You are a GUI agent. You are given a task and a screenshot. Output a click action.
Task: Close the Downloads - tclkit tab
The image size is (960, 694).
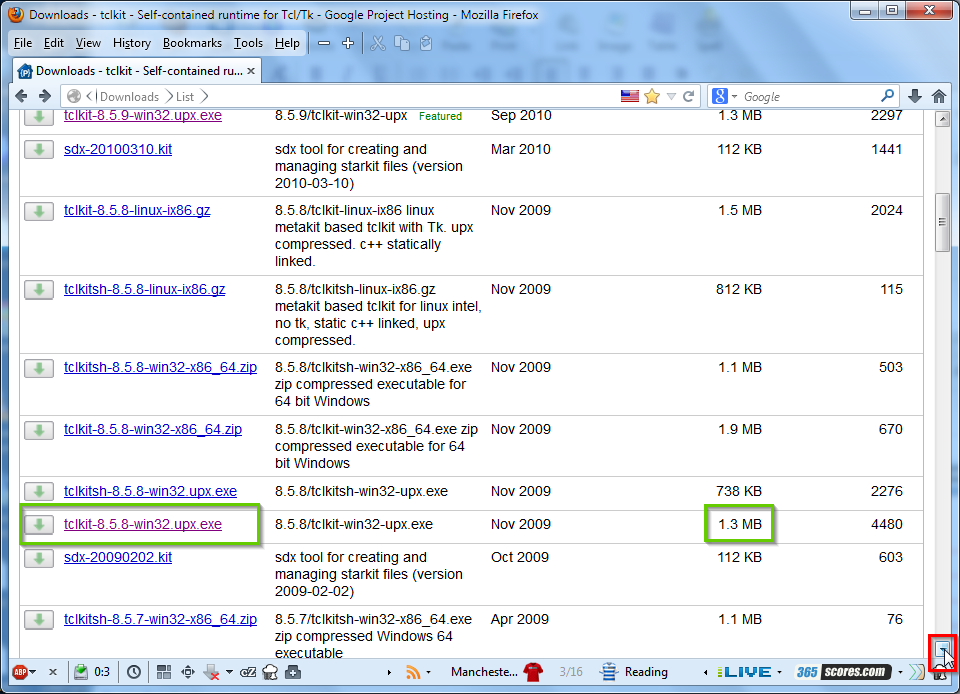tap(250, 71)
